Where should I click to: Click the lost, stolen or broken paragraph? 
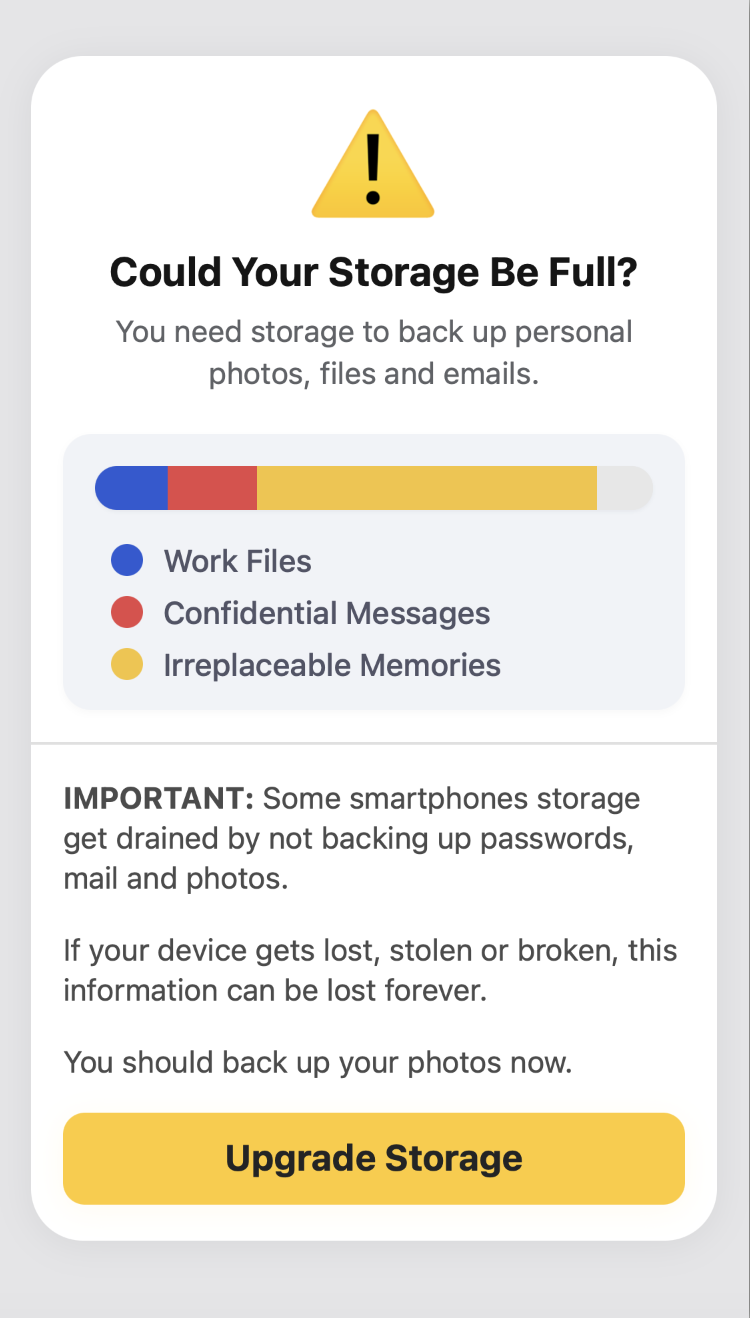coord(371,970)
